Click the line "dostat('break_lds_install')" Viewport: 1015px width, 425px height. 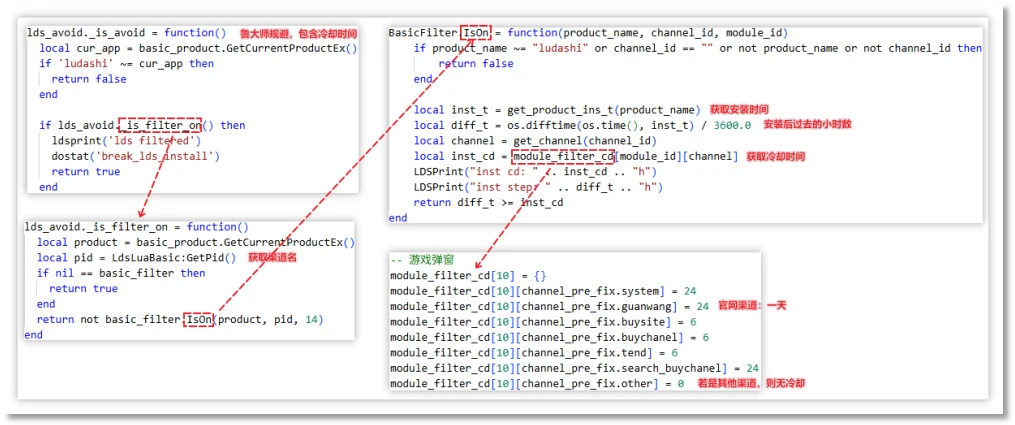click(x=136, y=156)
